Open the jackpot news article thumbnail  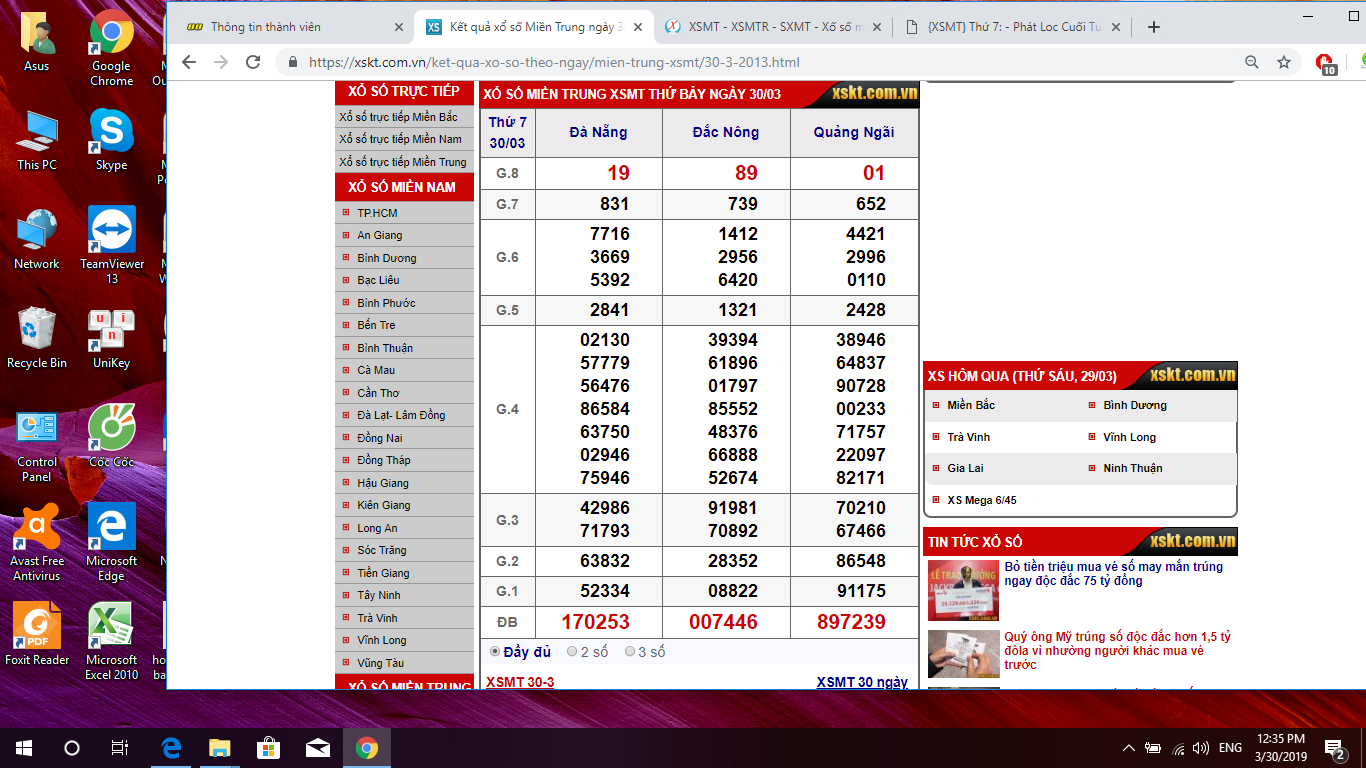963,590
